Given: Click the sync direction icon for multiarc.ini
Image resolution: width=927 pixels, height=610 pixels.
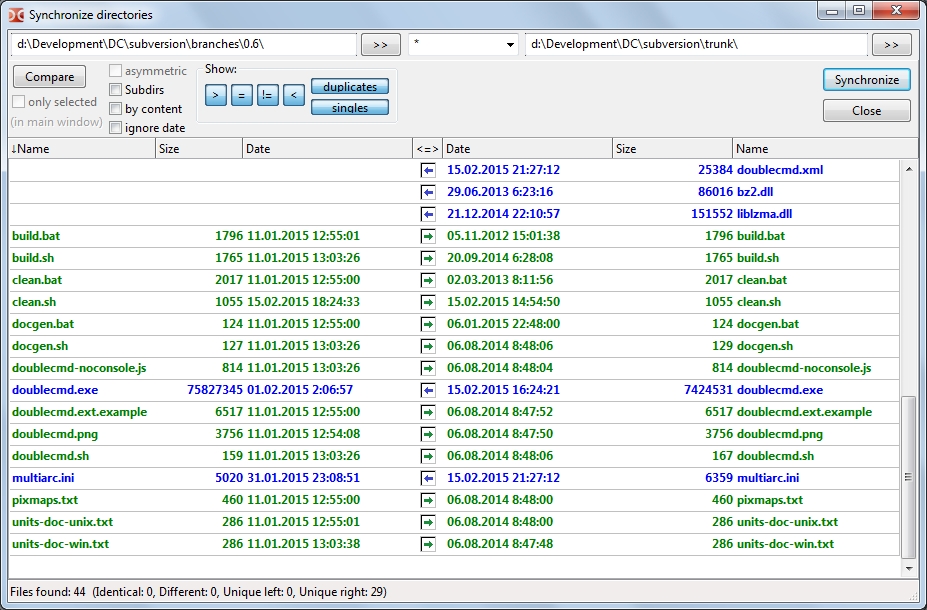Looking at the screenshot, I should click(428, 478).
